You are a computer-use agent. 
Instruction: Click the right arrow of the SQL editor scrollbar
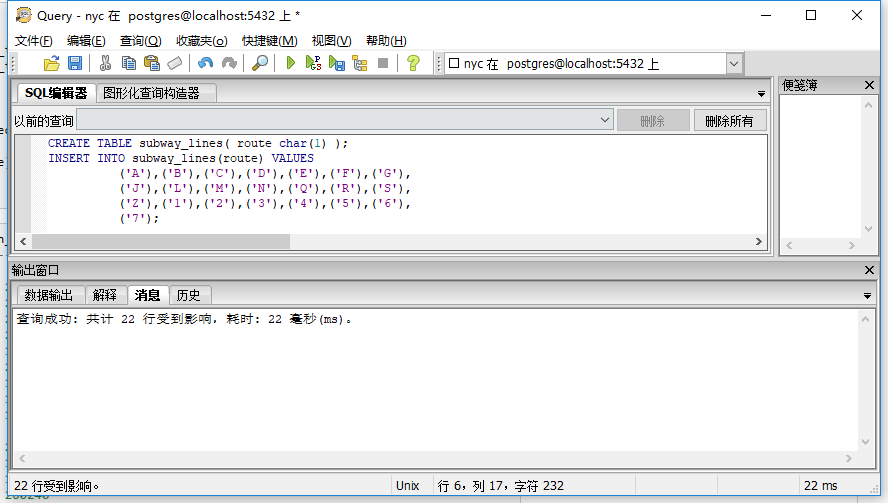pos(759,241)
